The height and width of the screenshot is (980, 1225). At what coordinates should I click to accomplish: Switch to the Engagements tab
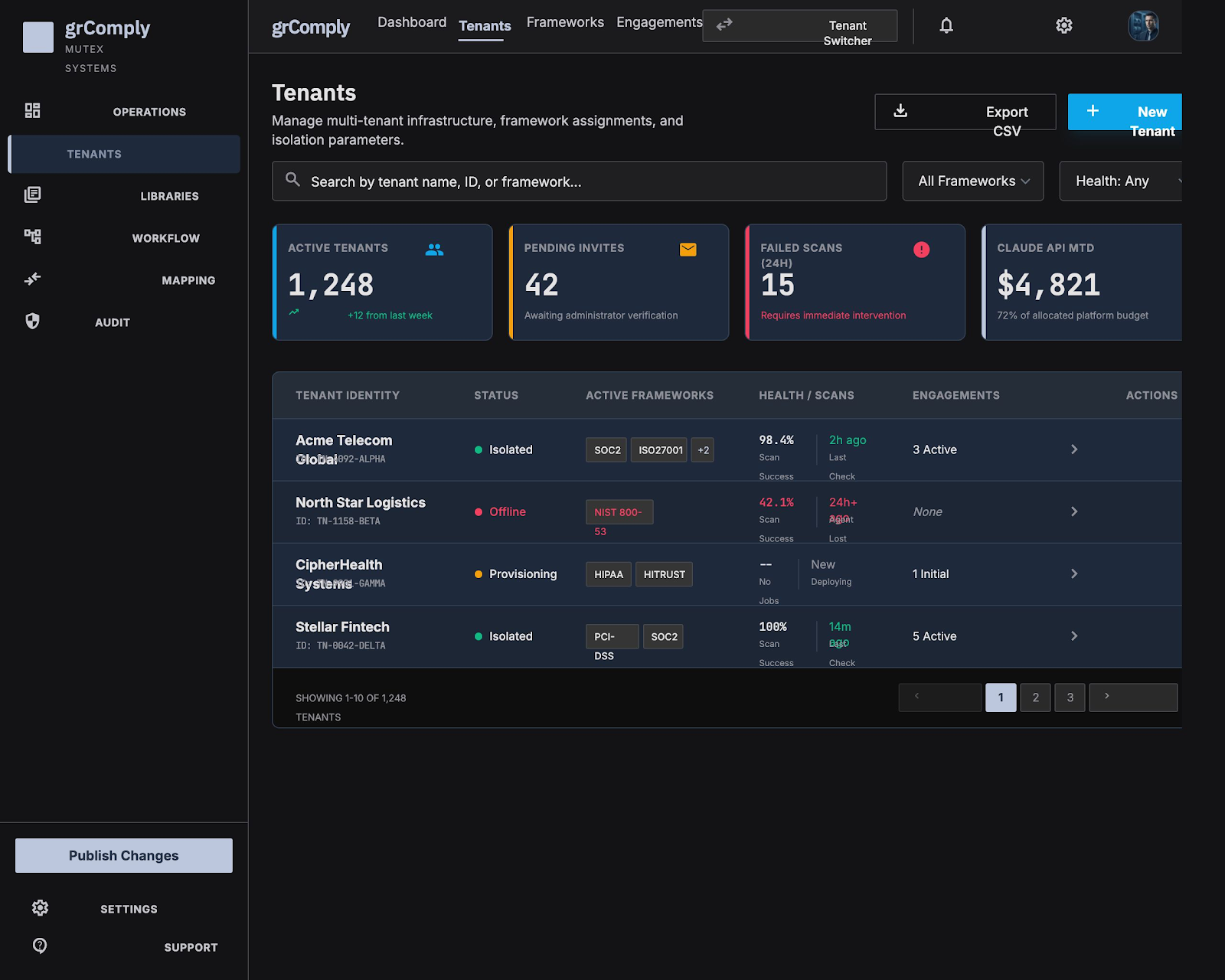point(659,22)
